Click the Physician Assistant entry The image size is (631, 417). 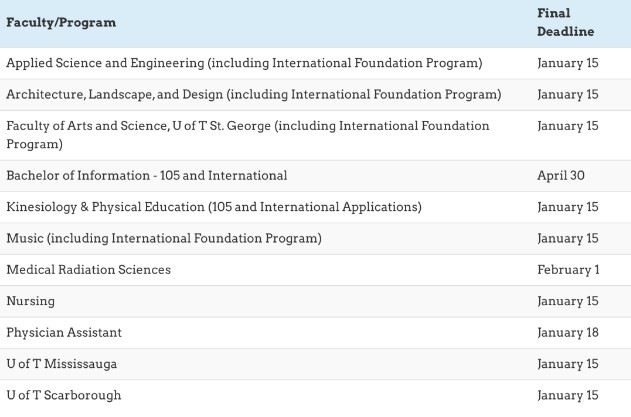(x=64, y=332)
